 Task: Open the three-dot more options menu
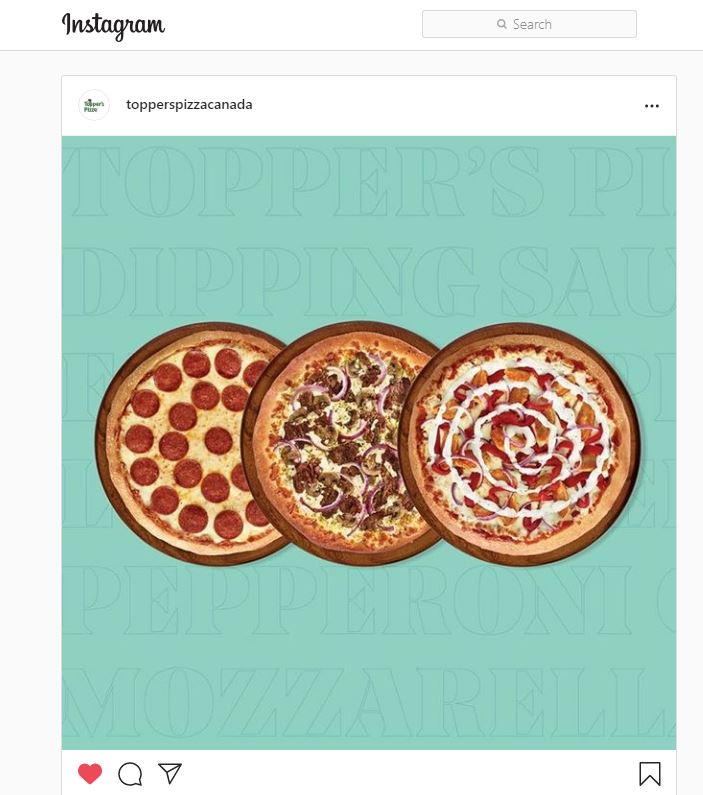(x=651, y=105)
